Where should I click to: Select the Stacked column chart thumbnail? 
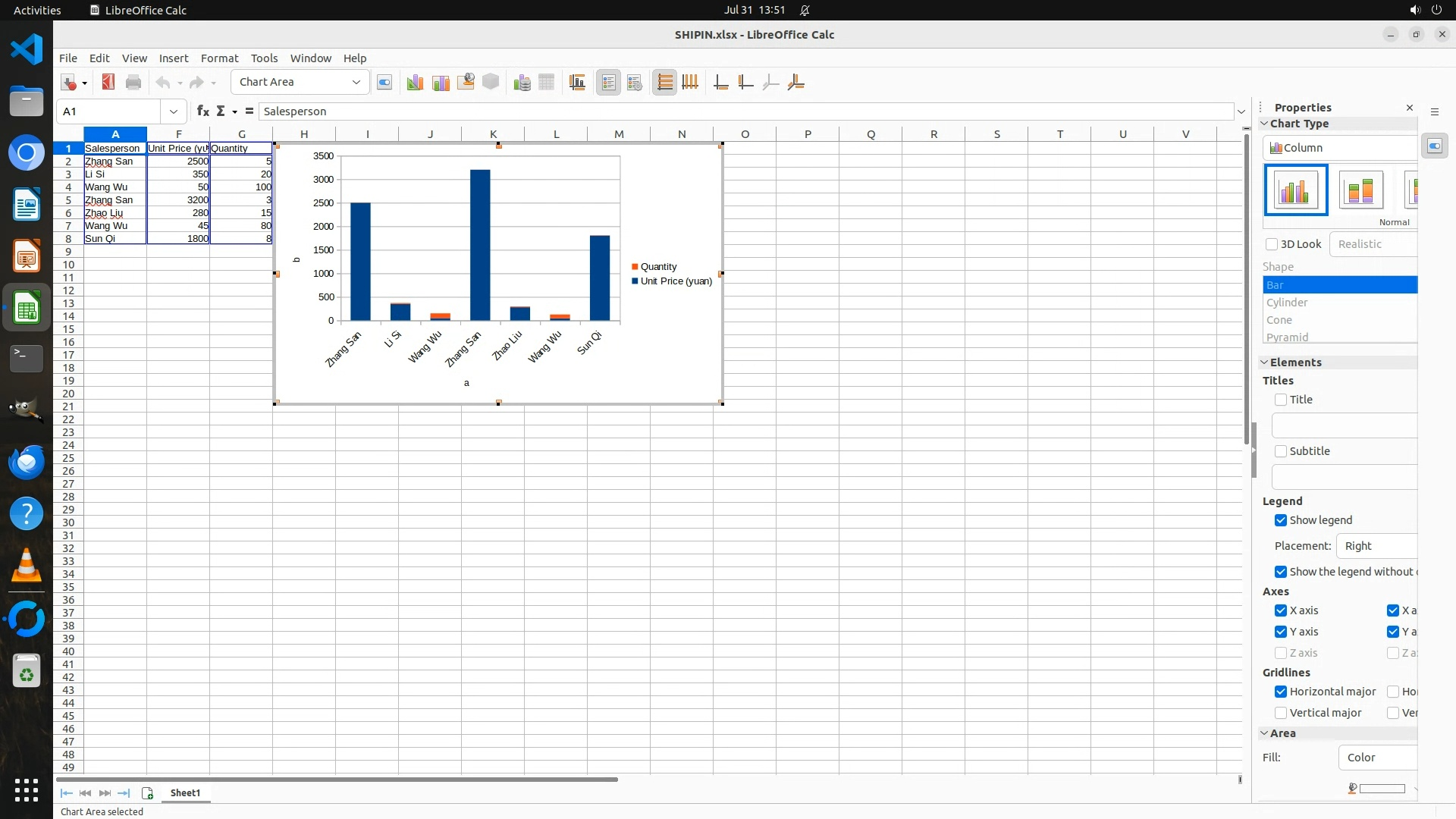pos(1360,190)
